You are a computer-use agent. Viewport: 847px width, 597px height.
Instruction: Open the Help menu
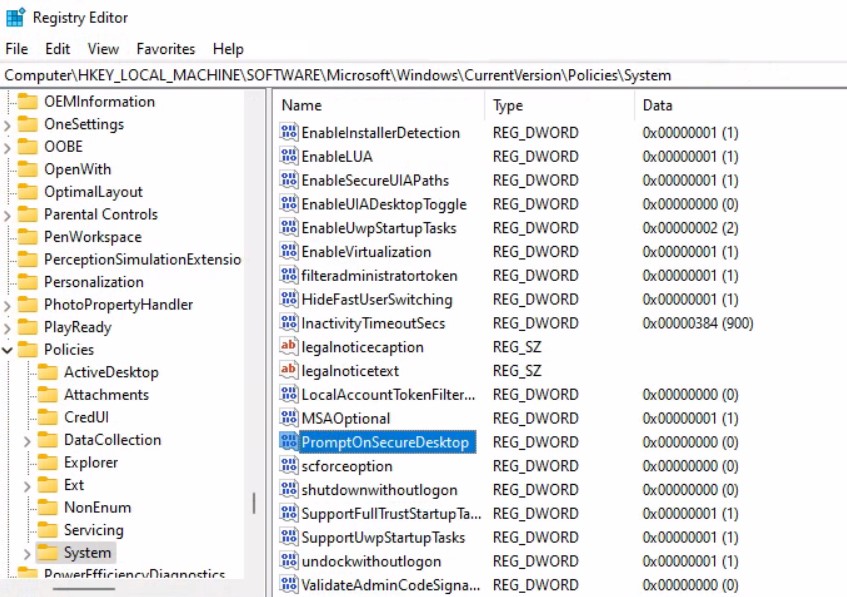click(x=228, y=49)
